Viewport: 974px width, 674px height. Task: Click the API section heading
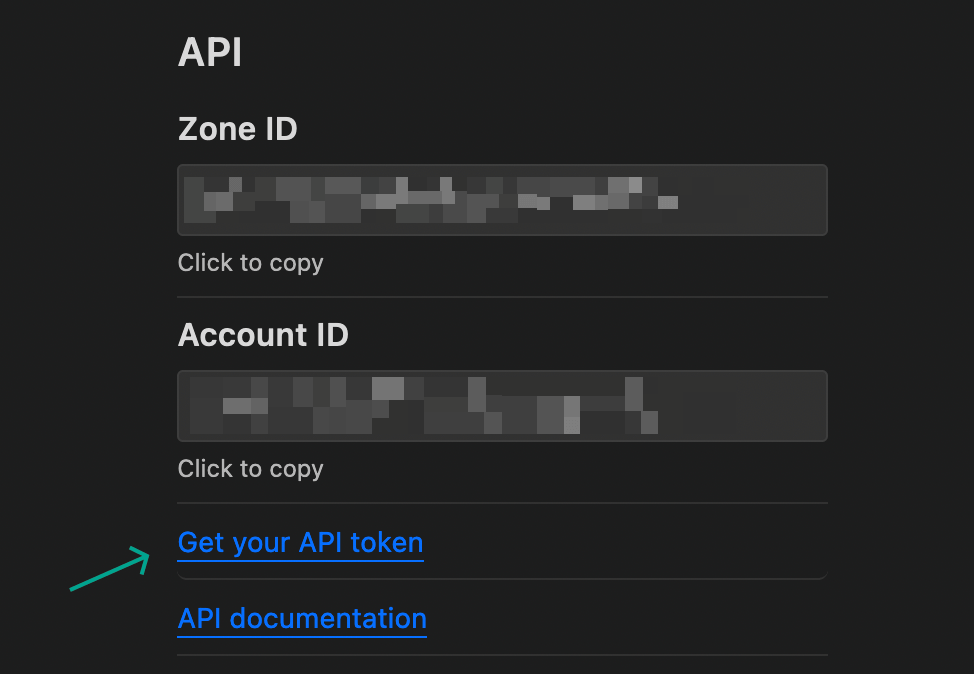(x=209, y=52)
